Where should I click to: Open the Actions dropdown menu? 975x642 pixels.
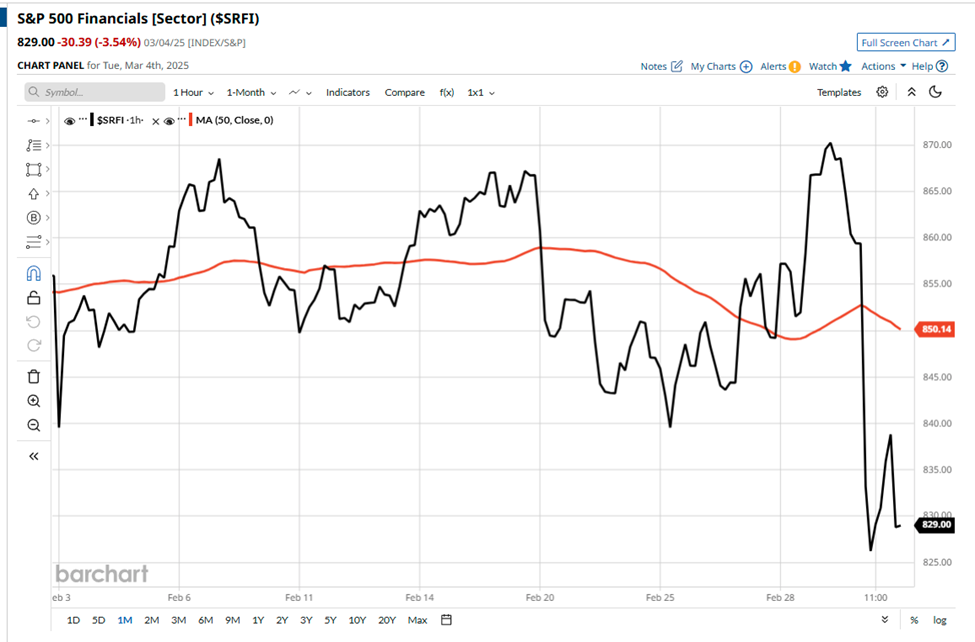pyautogui.click(x=883, y=66)
